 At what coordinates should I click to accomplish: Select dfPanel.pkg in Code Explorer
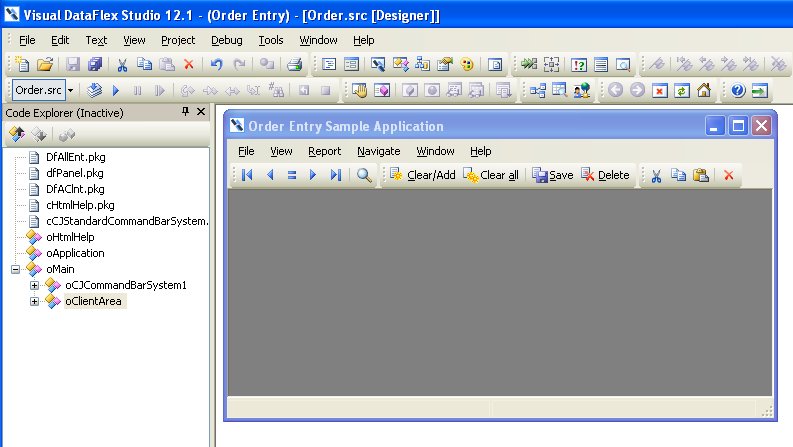[x=75, y=173]
